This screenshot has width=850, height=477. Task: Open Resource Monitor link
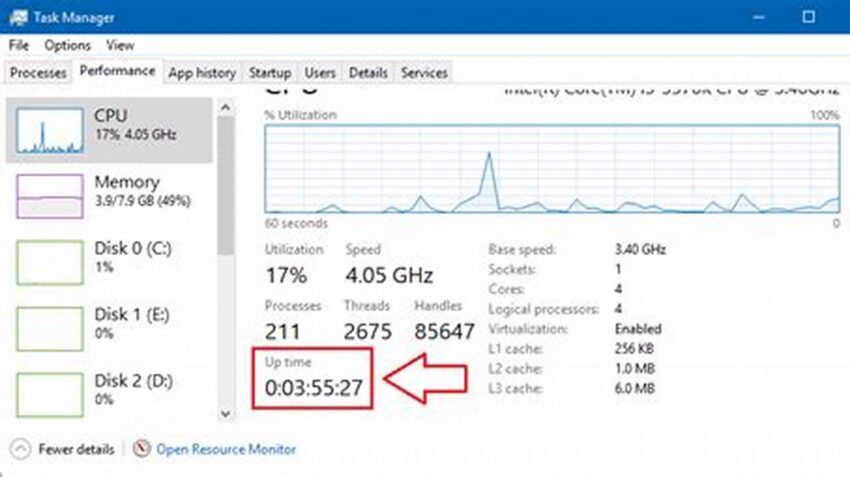[x=226, y=449]
